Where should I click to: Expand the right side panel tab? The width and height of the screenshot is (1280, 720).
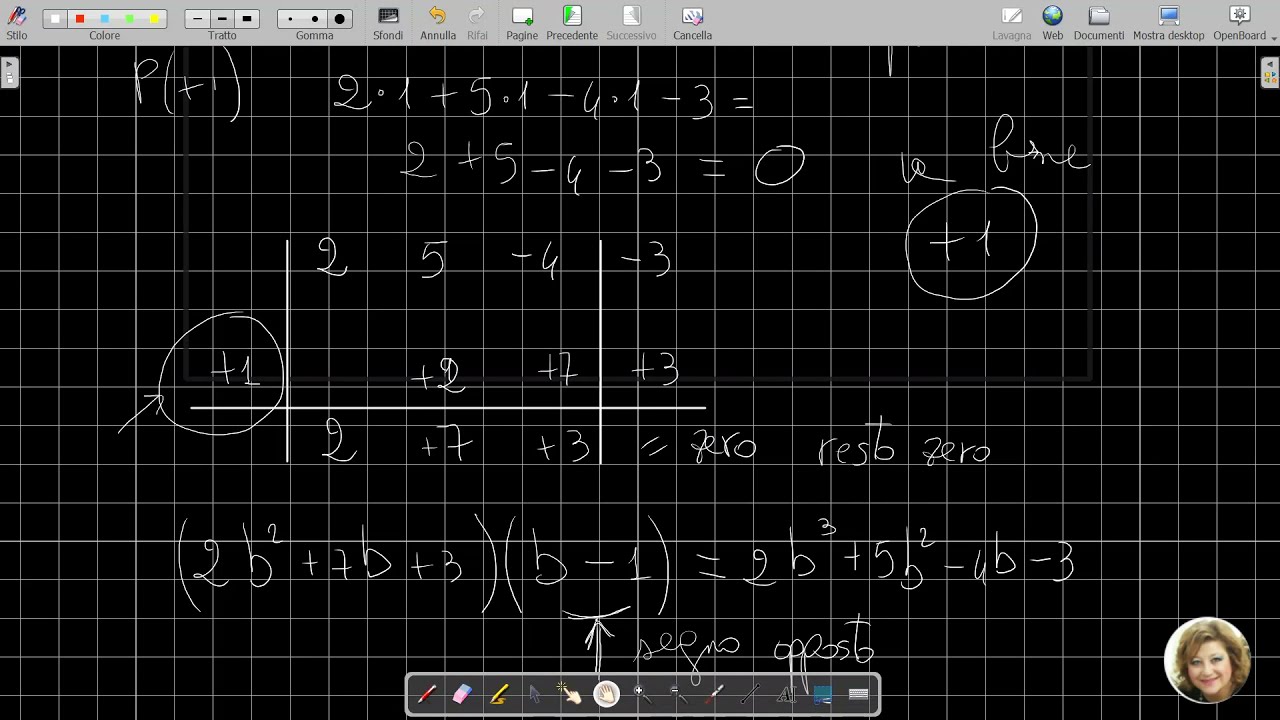pos(1270,73)
